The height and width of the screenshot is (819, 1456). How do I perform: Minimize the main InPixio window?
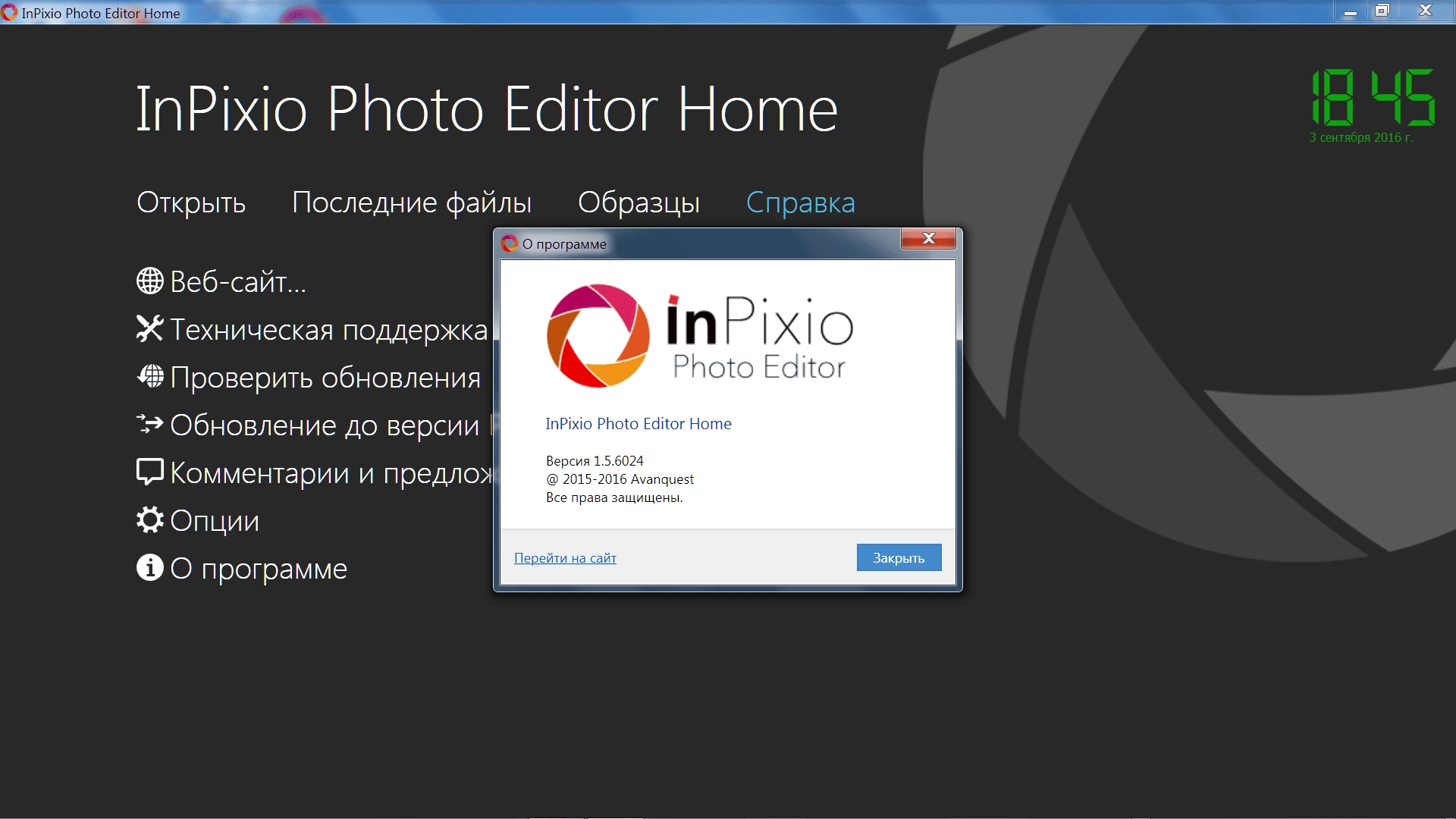(x=1351, y=11)
